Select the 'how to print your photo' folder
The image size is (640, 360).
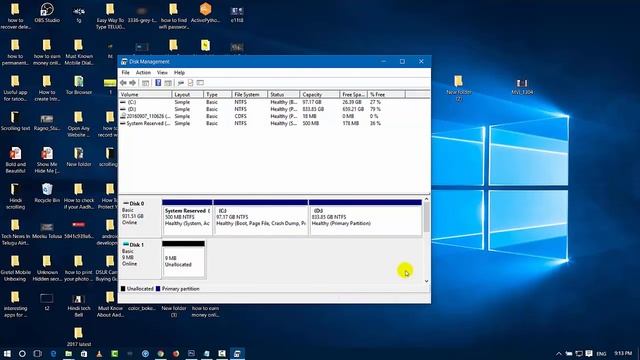[79, 268]
